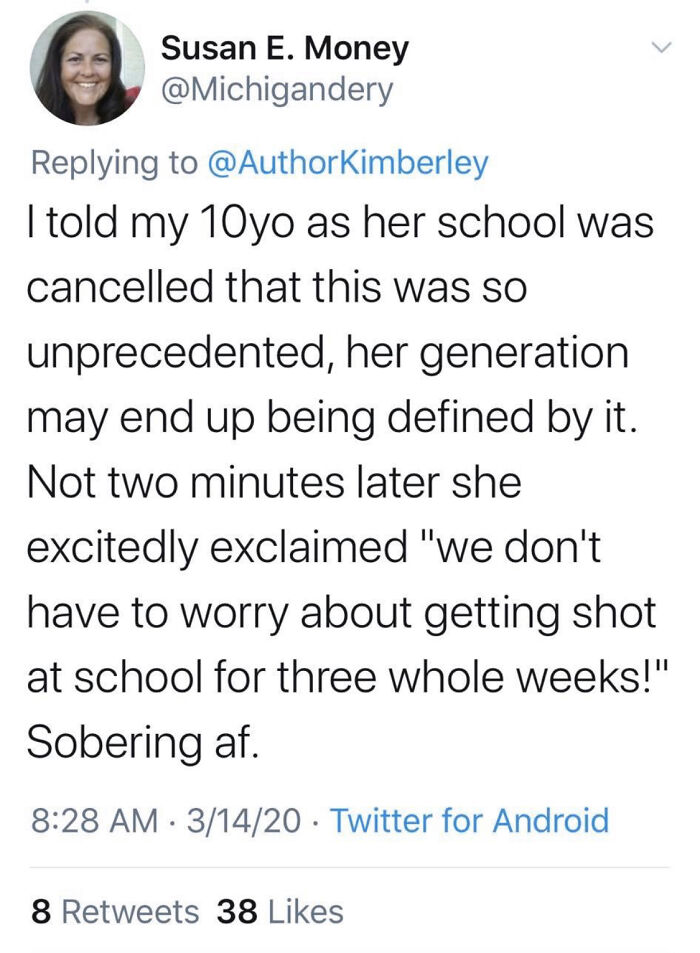View the 38 Likes list
Image resolution: width=700 pixels, height=953 pixels.
coord(280,911)
